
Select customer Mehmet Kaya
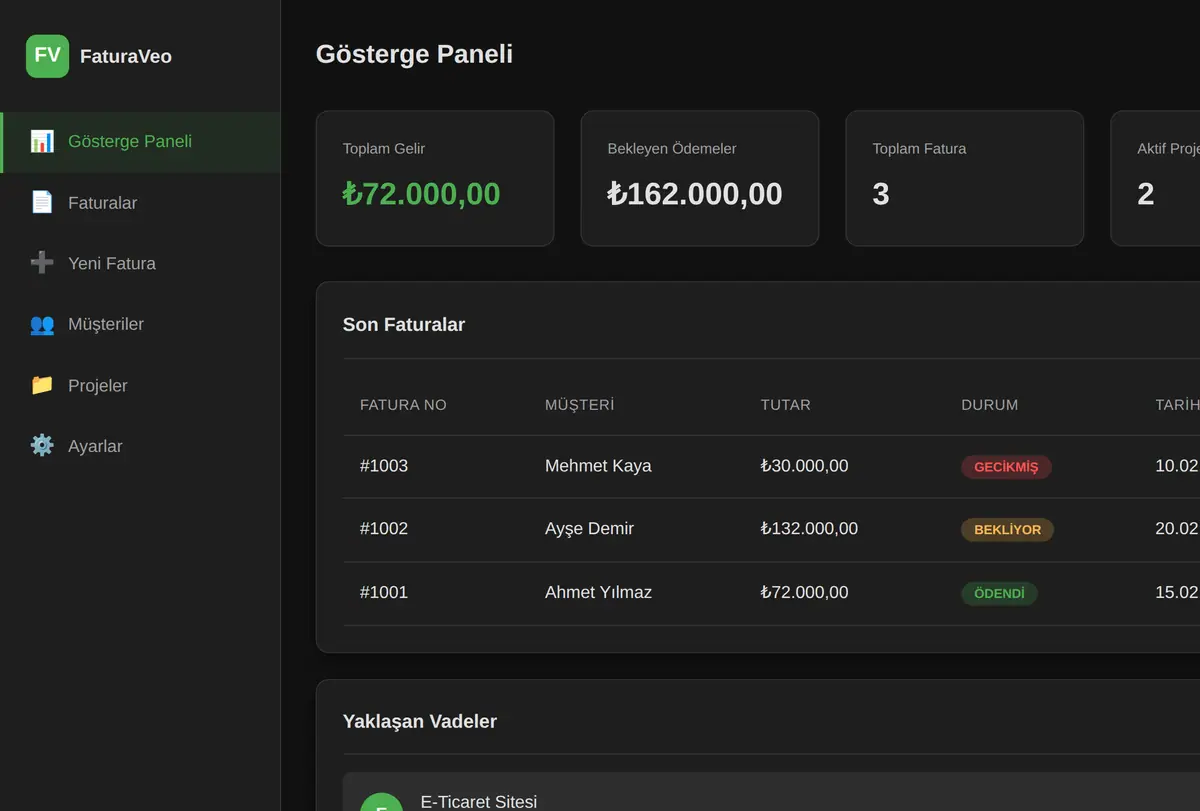pos(598,466)
